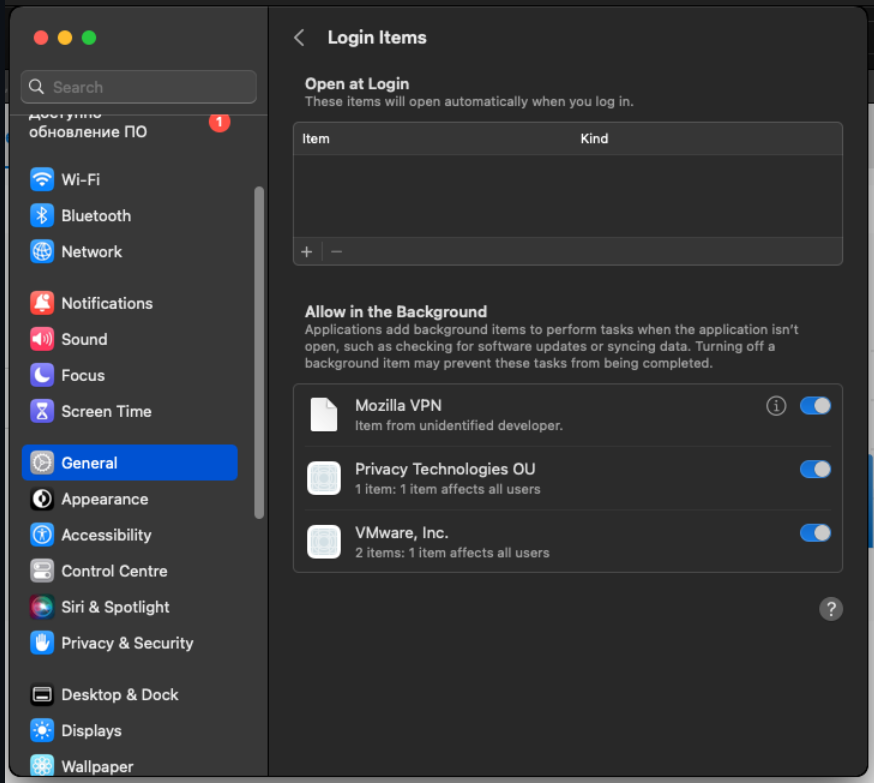Click the Sound speaker icon
The height and width of the screenshot is (783, 874).
pyautogui.click(x=42, y=339)
